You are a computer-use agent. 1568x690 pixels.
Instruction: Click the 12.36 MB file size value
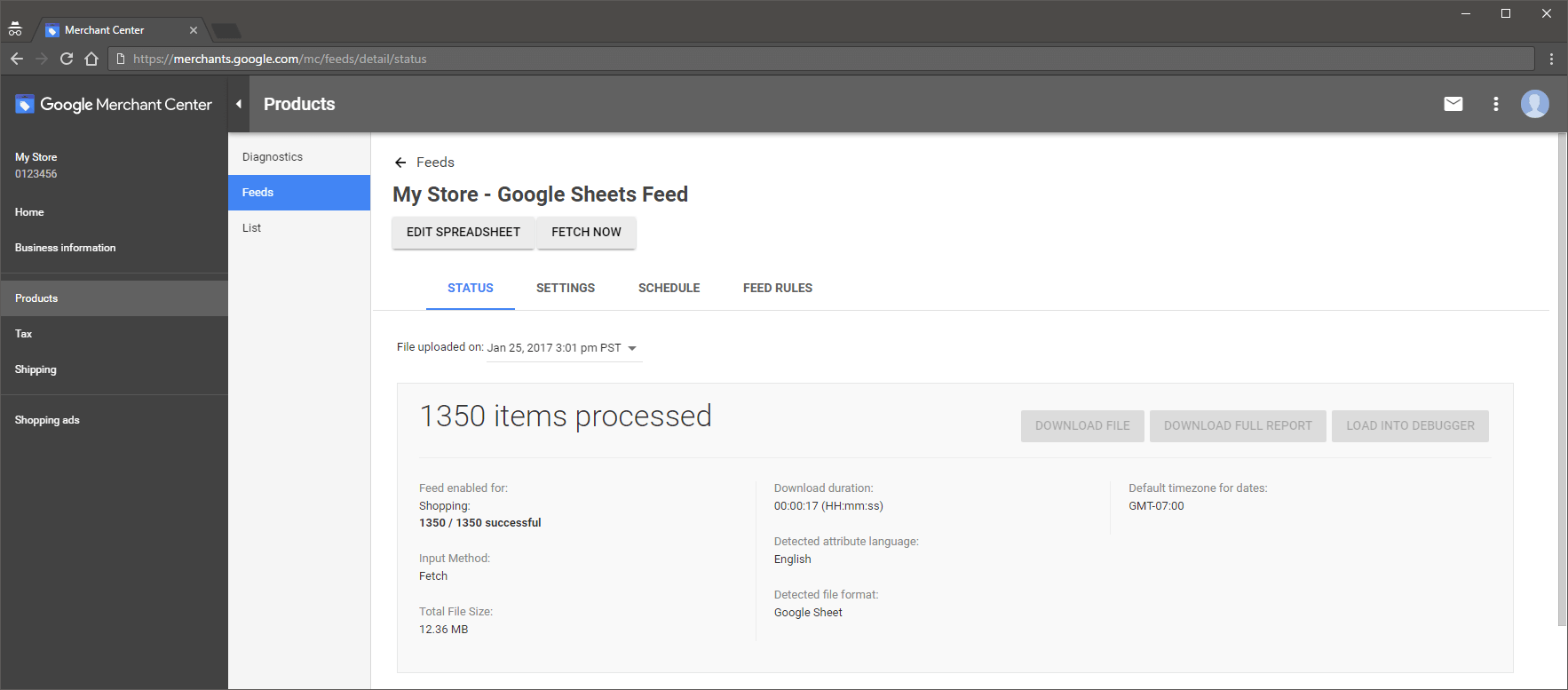(444, 630)
